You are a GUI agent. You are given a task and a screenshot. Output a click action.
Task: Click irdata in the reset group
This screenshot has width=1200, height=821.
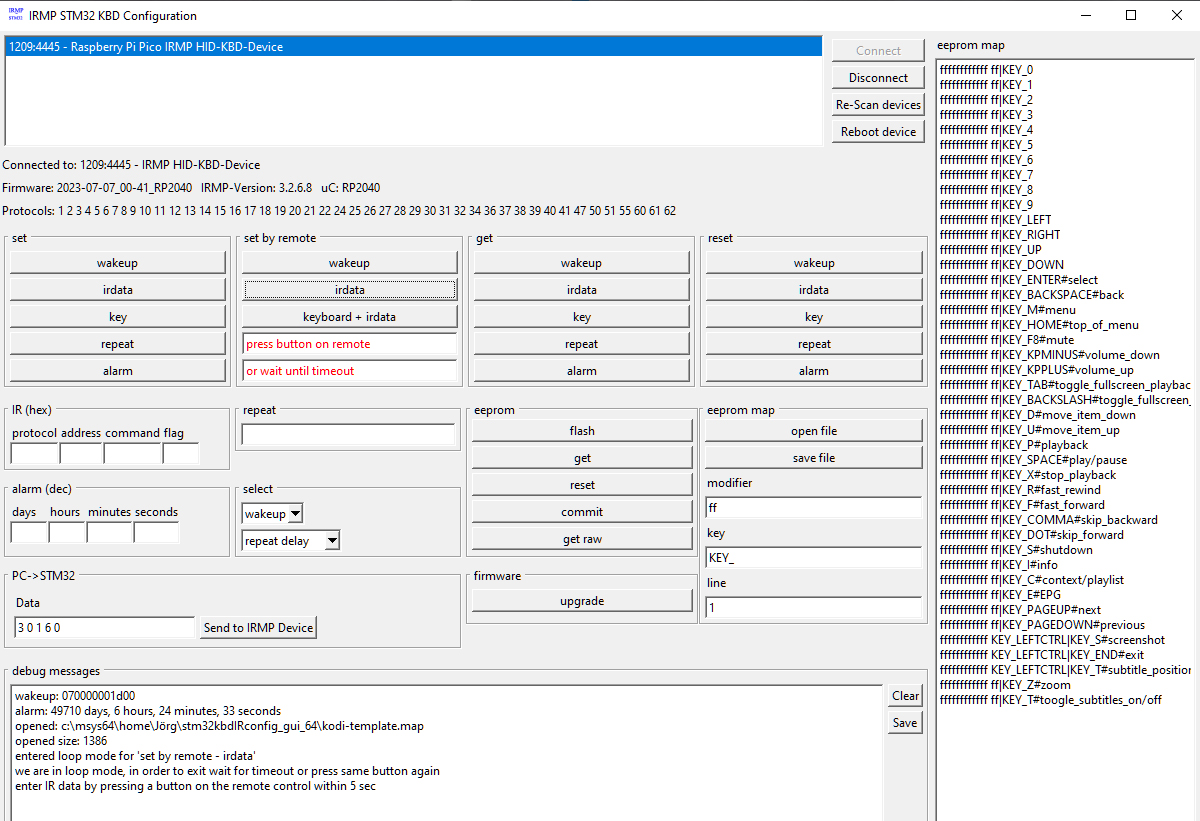(x=814, y=289)
